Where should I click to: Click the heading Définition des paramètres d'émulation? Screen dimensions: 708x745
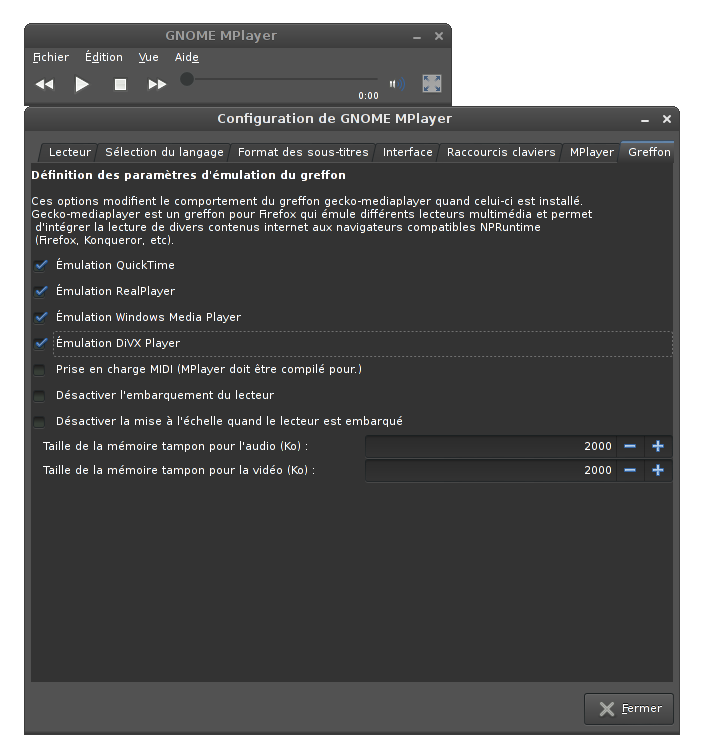coord(188,175)
